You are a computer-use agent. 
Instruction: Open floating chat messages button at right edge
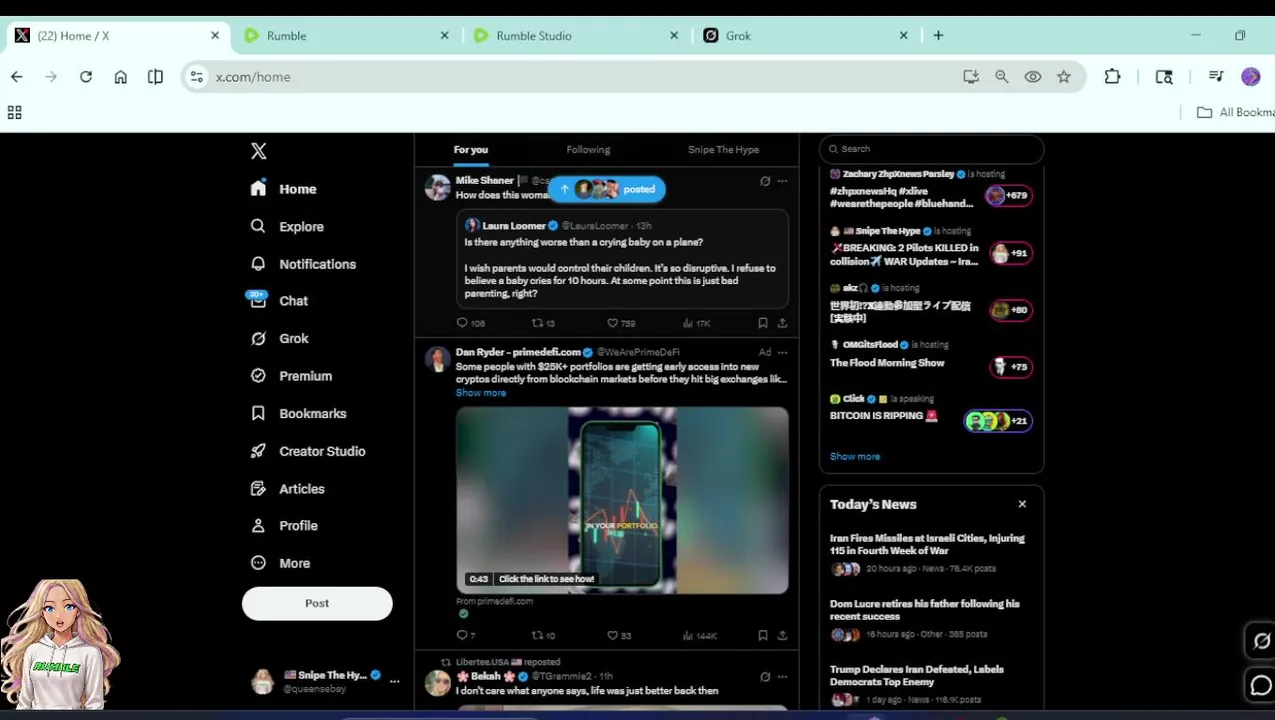tap(1261, 685)
